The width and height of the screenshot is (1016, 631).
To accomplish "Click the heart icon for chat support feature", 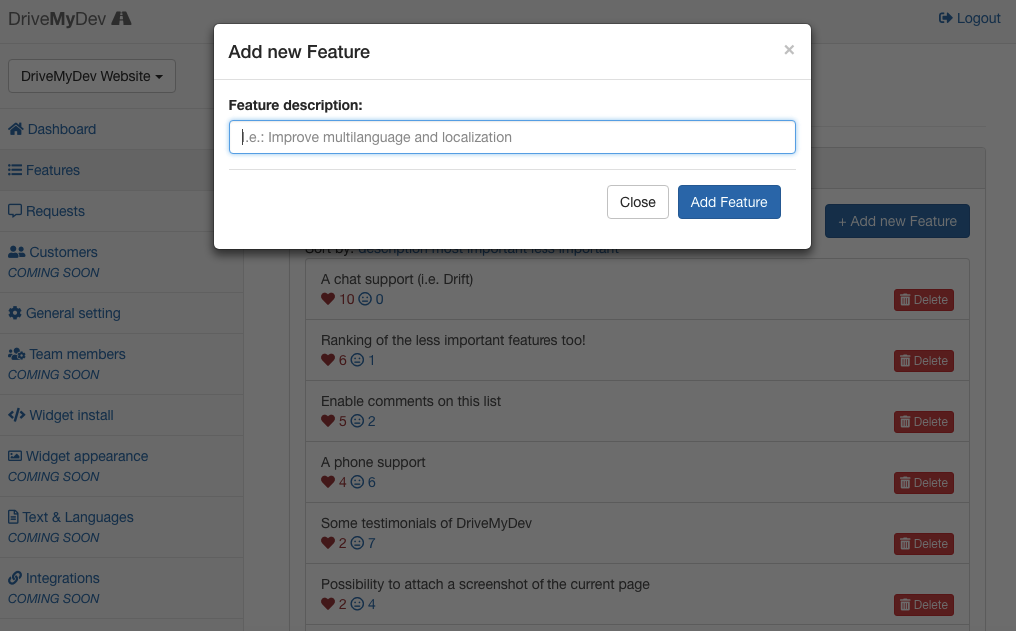I will point(327,299).
